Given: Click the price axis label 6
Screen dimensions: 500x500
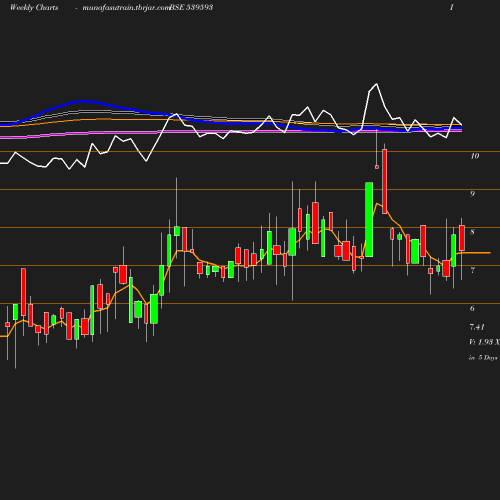Looking at the screenshot, I should coord(472,308).
